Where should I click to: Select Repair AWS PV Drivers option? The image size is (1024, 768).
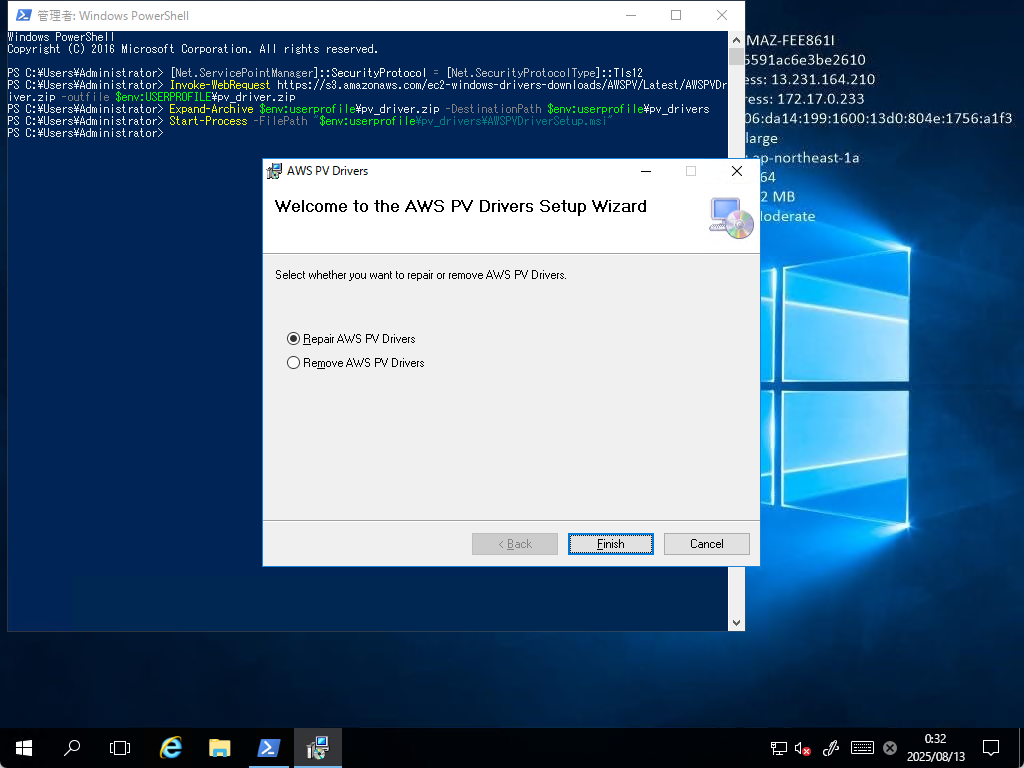[x=294, y=339]
